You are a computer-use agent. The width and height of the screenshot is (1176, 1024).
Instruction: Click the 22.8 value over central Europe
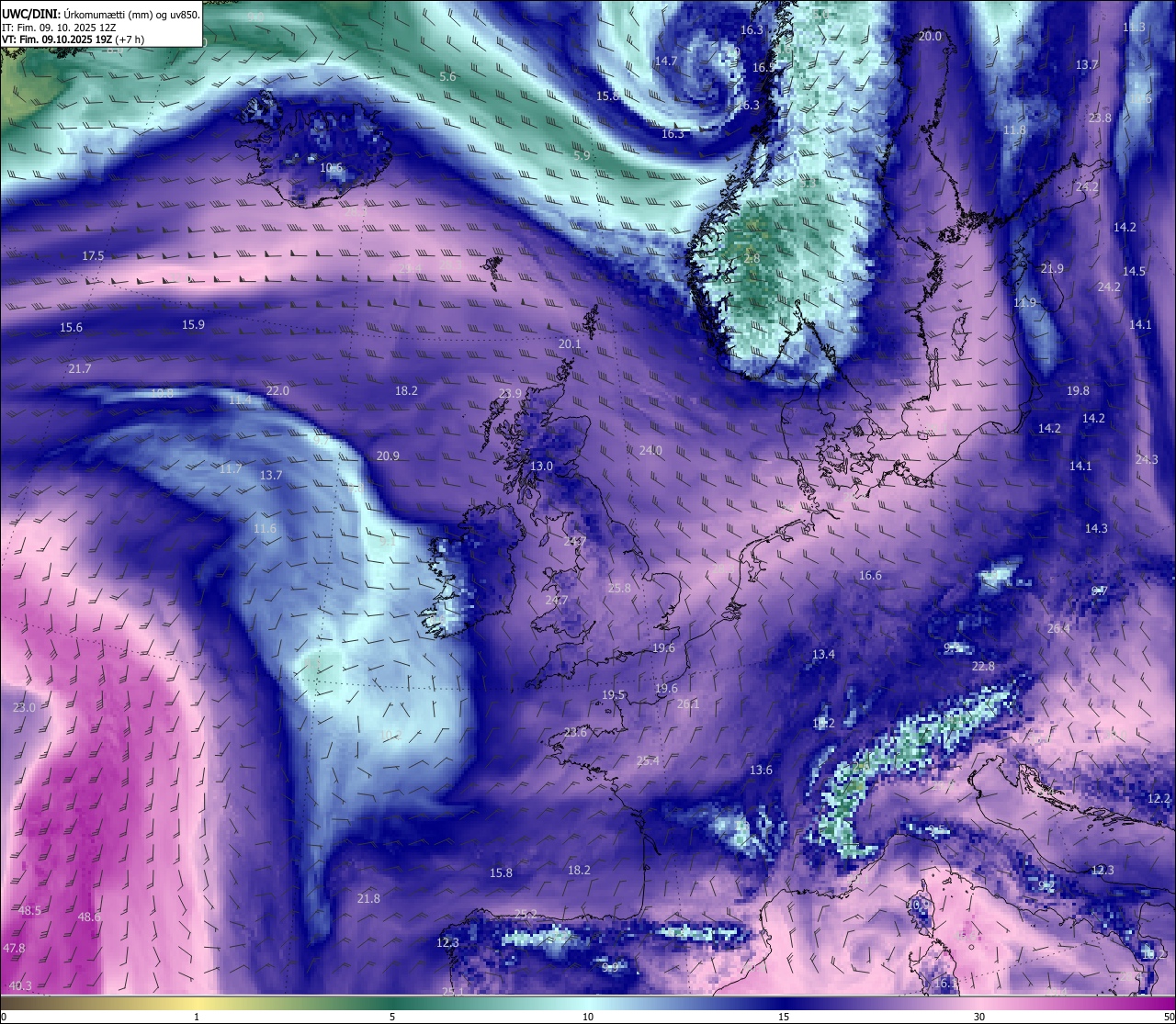[983, 667]
